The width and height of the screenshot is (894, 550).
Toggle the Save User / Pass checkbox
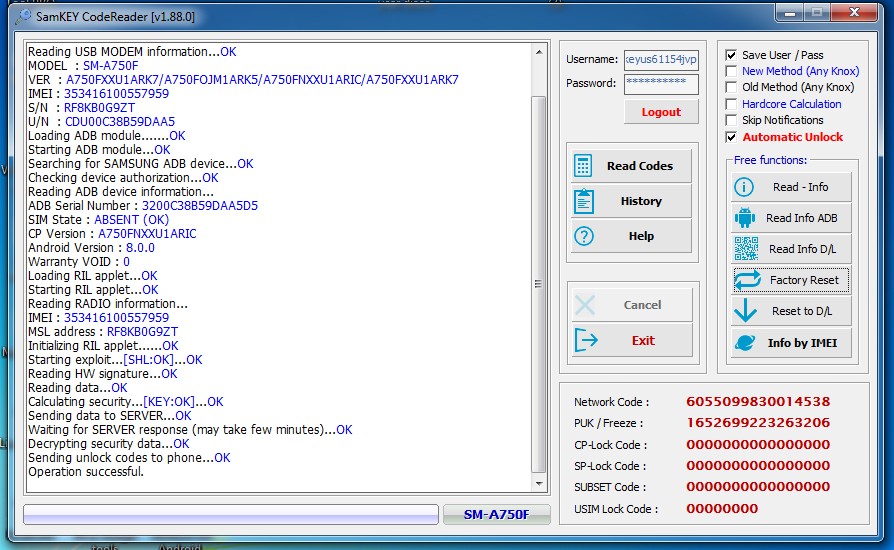point(731,55)
